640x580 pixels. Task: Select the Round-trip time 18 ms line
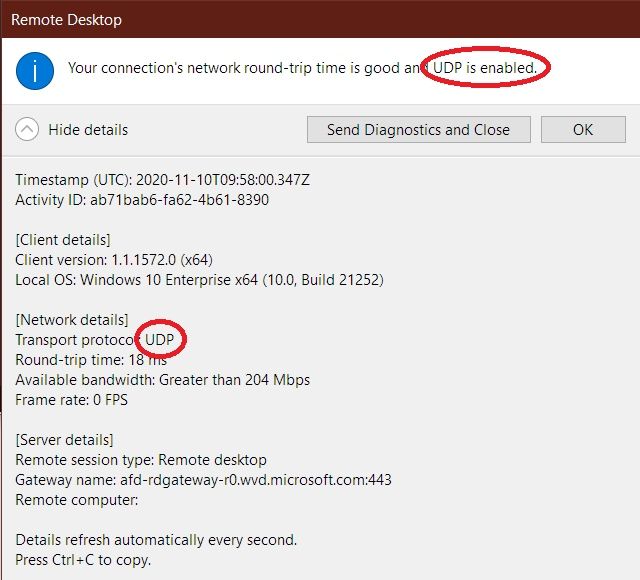pos(91,360)
